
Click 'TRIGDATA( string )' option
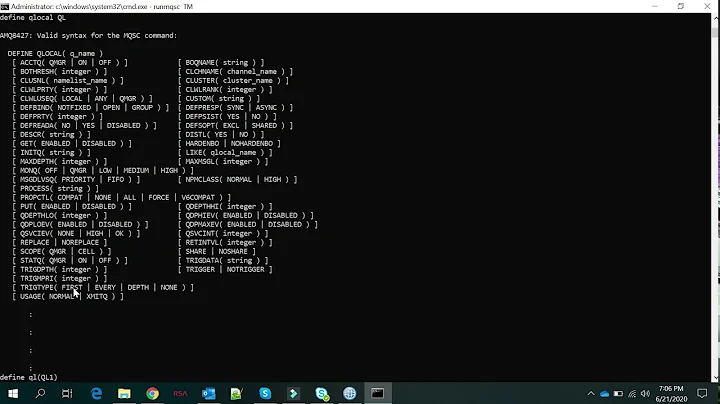tap(223, 260)
